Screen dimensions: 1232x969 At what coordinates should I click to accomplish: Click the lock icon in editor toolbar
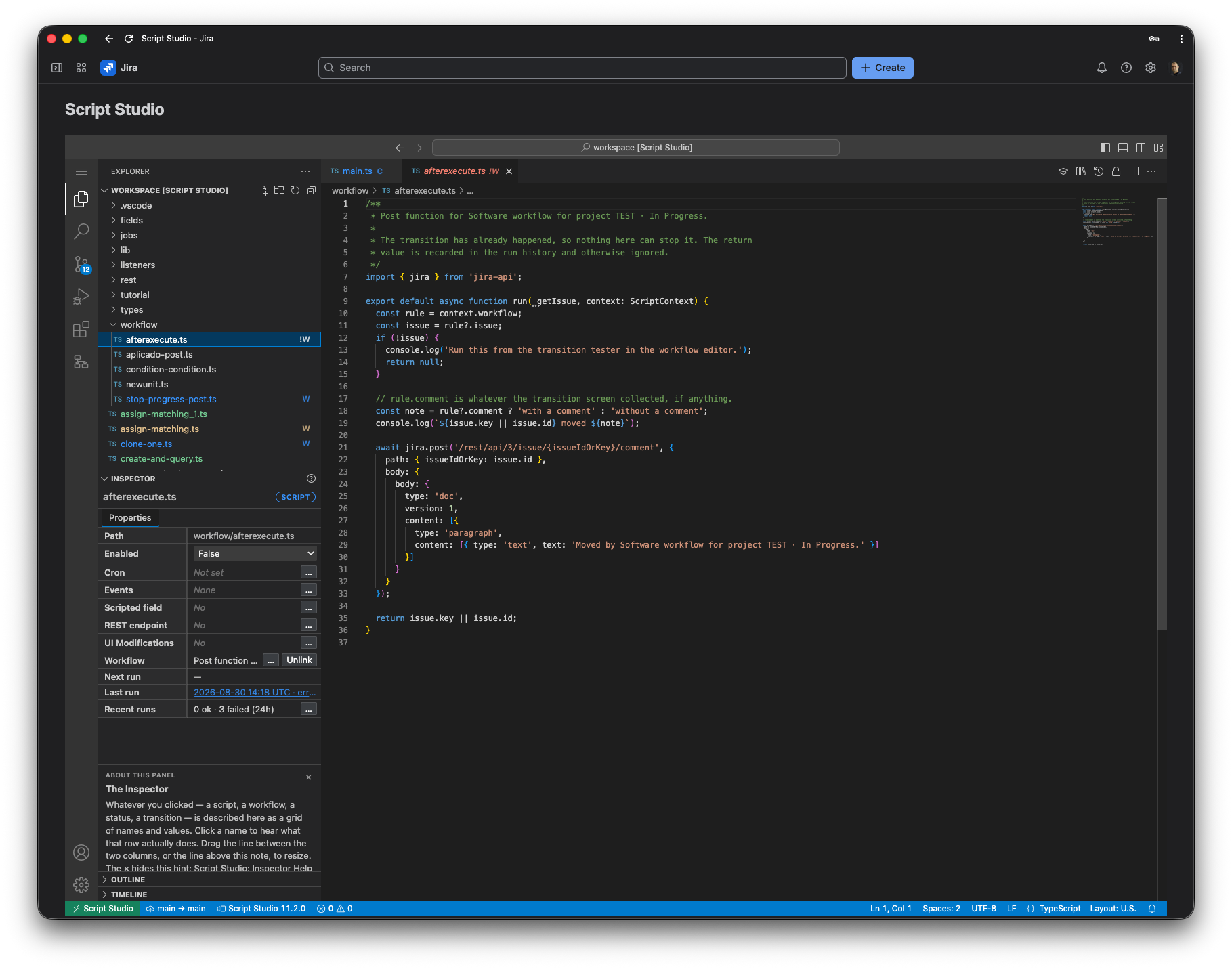[1116, 171]
